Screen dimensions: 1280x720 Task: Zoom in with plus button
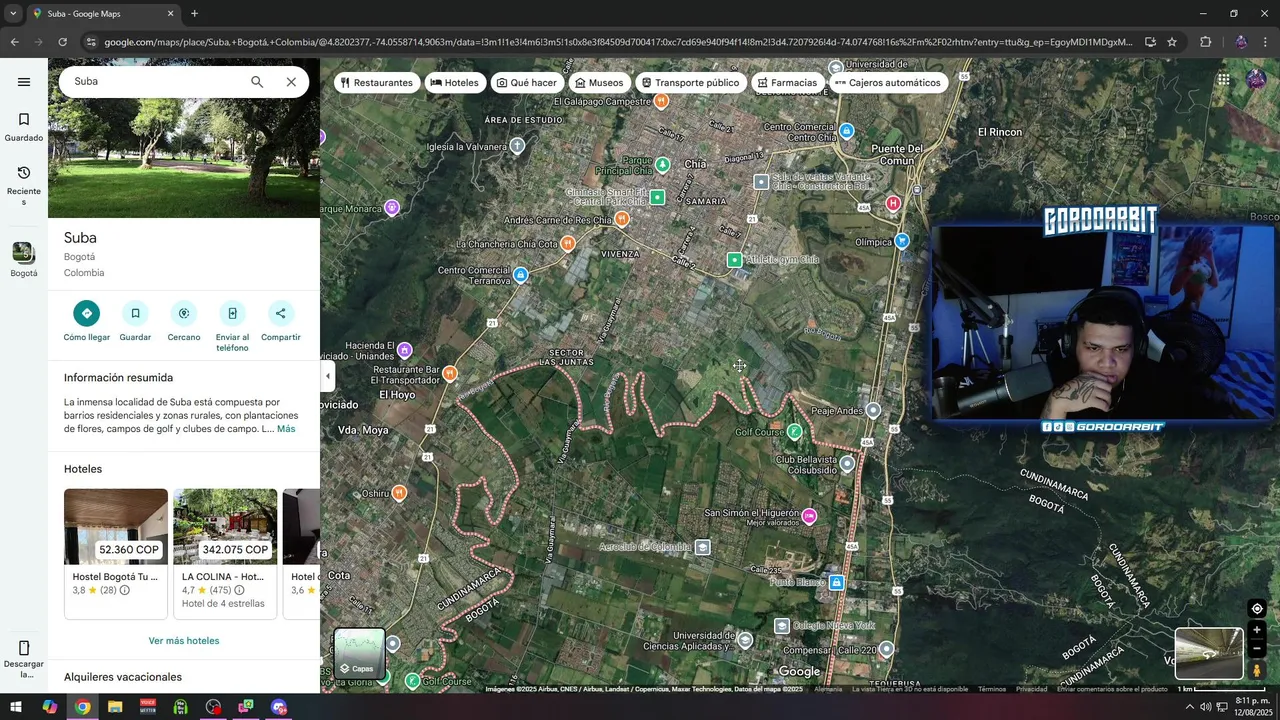coord(1257,630)
